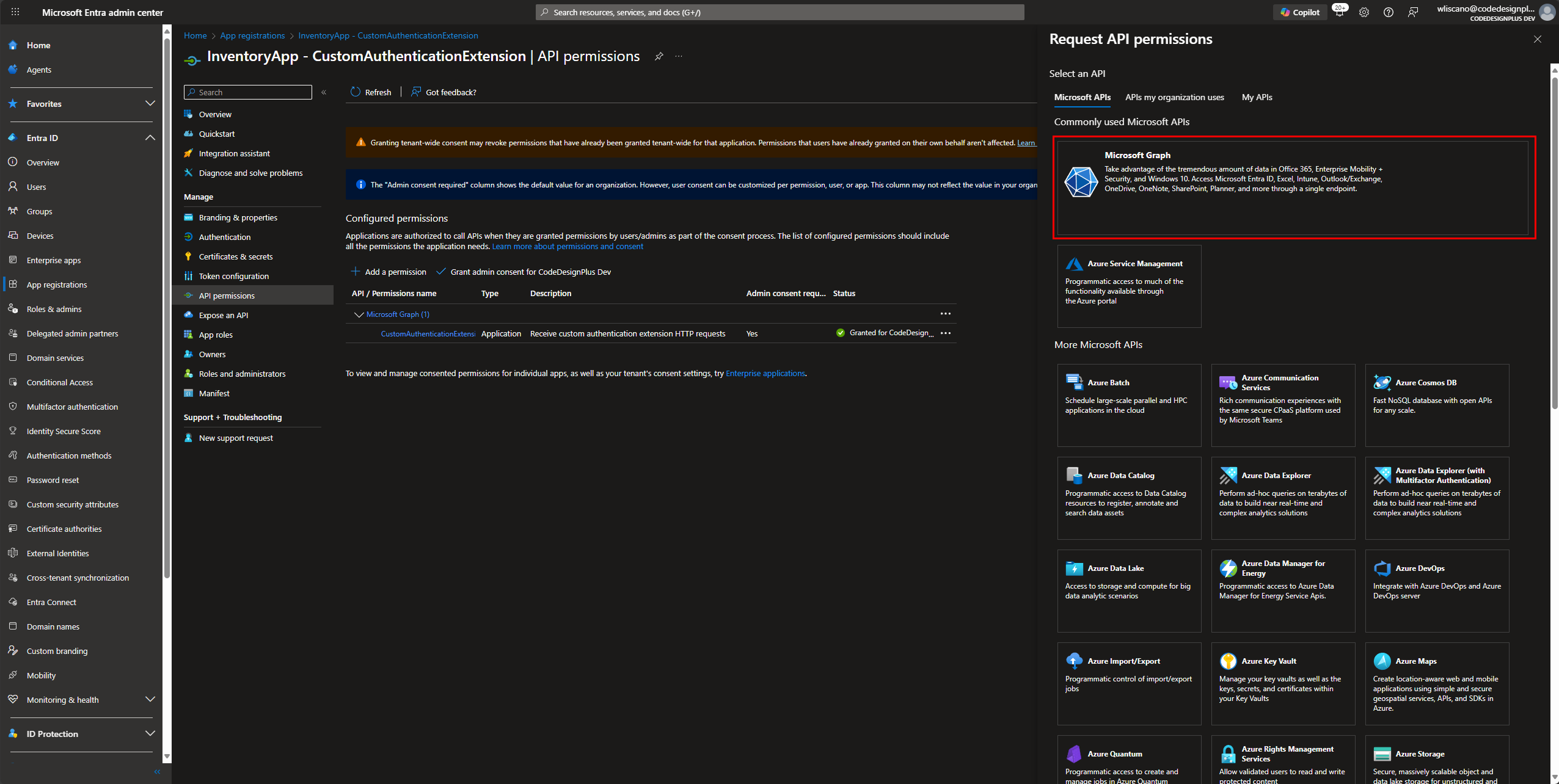The width and height of the screenshot is (1559, 784).
Task: Focus the resource menu Search field
Action: 247,92
